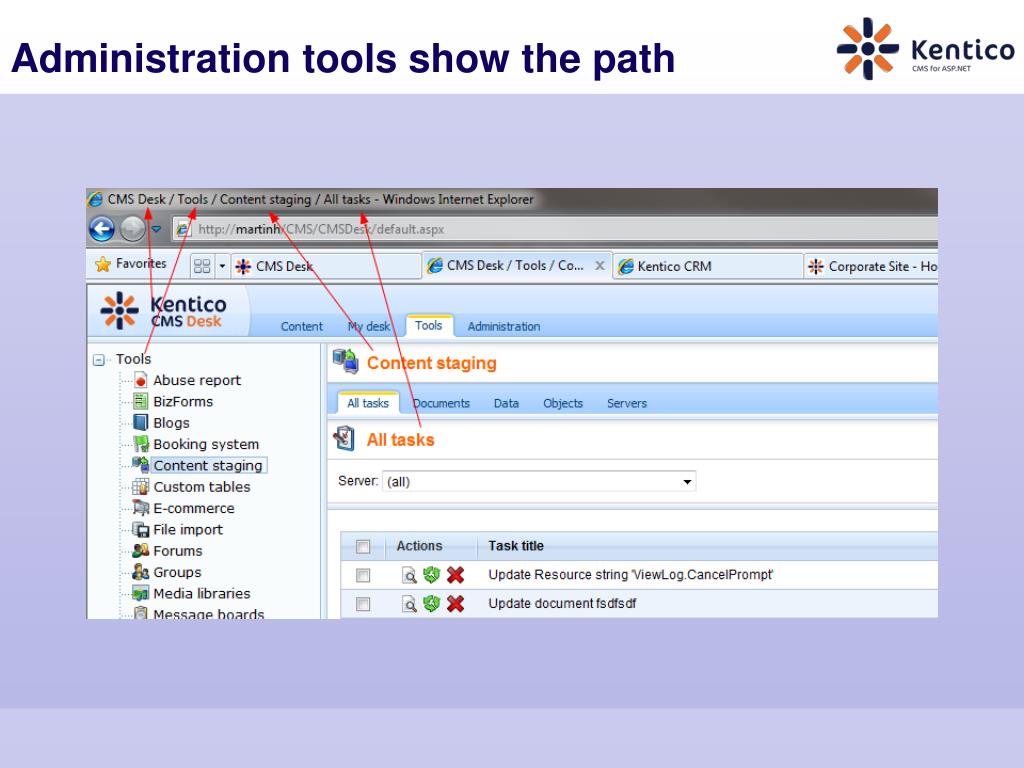Open Groups in the Tools tree
Screen dimensions: 1024x768
[178, 573]
